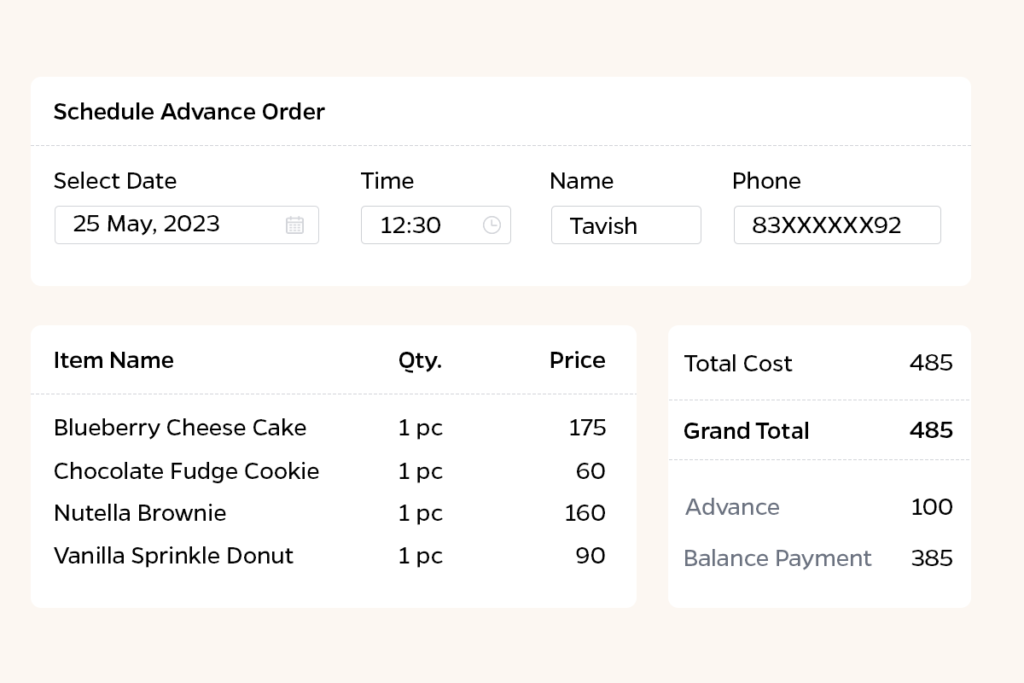Image resolution: width=1024 pixels, height=683 pixels.
Task: Select the Blueberry Cheese Cake item name
Action: point(180,428)
